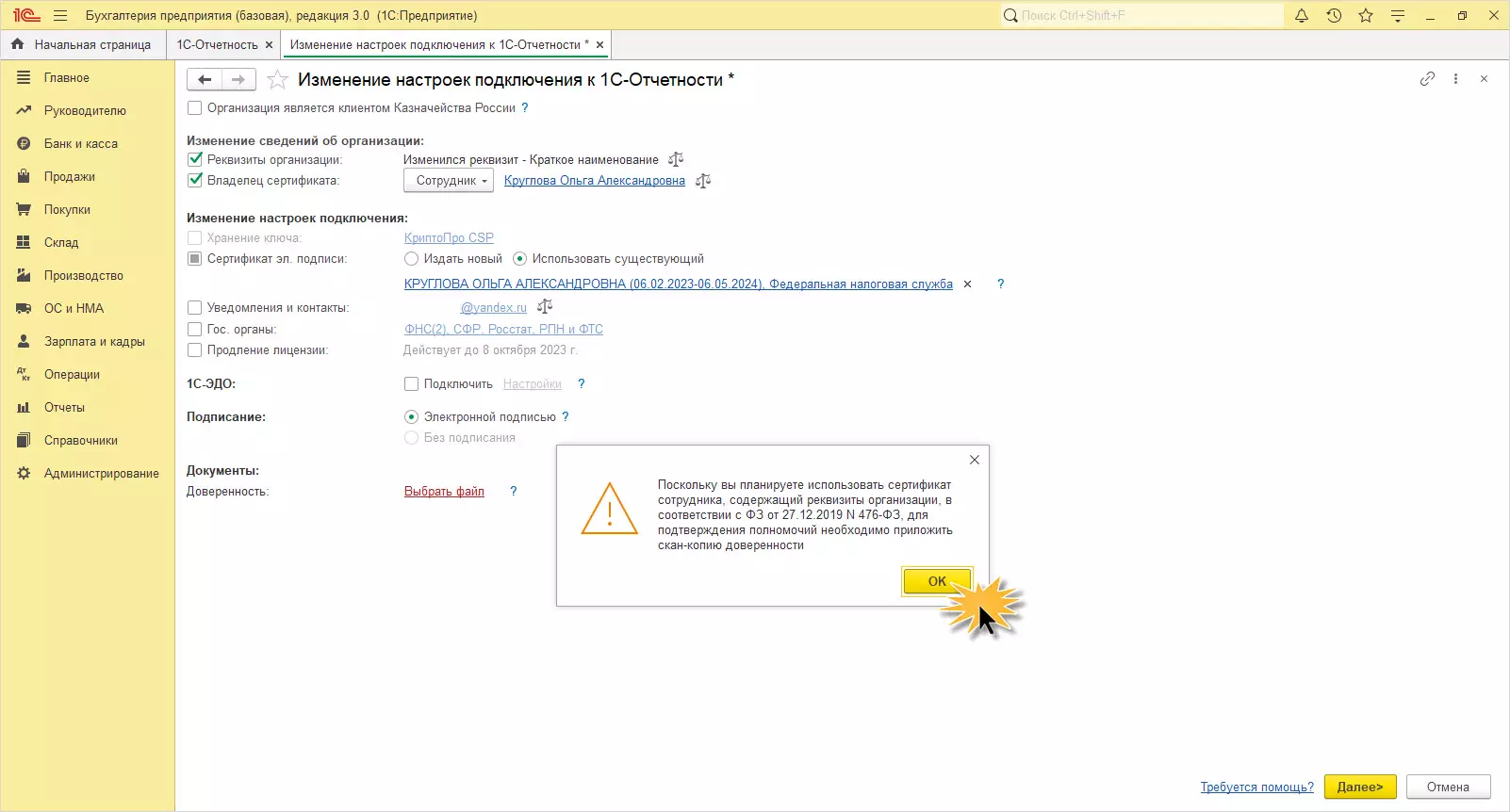
Task: Open history clock icon
Action: click(1334, 15)
